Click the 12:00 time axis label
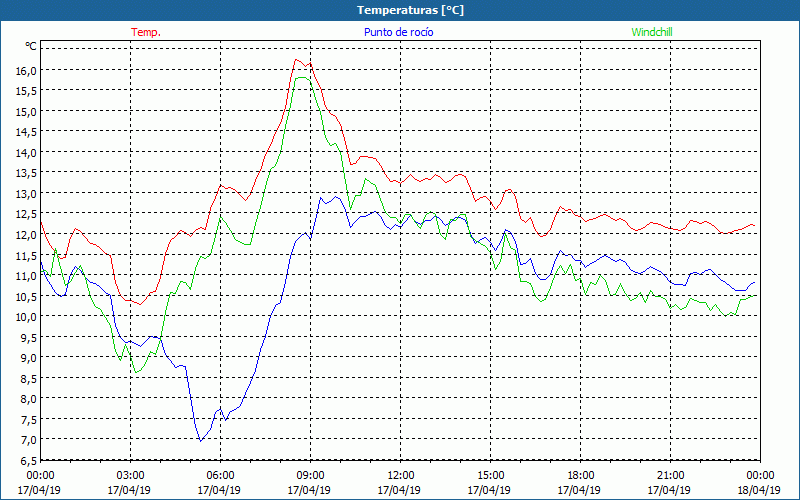800x500 pixels. 400,475
